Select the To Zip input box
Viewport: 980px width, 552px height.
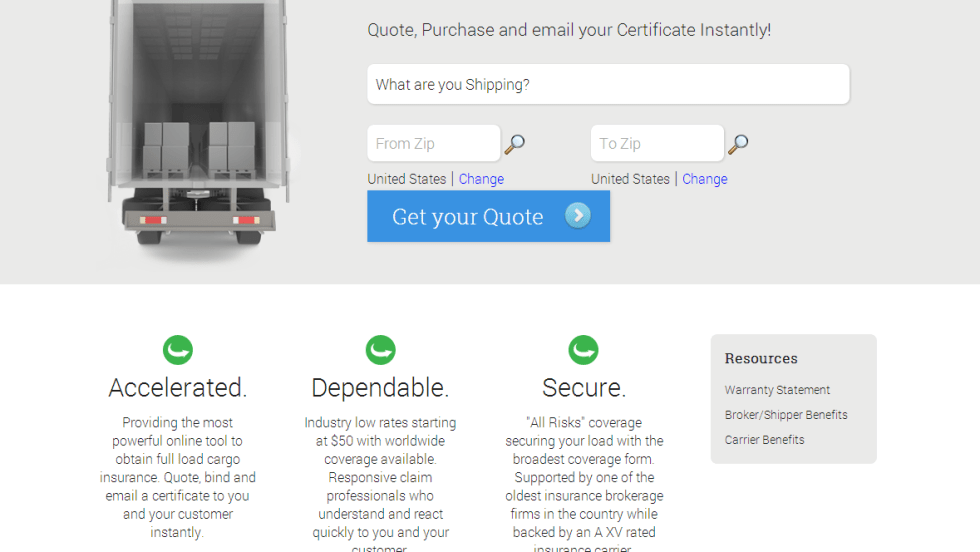[x=657, y=144]
